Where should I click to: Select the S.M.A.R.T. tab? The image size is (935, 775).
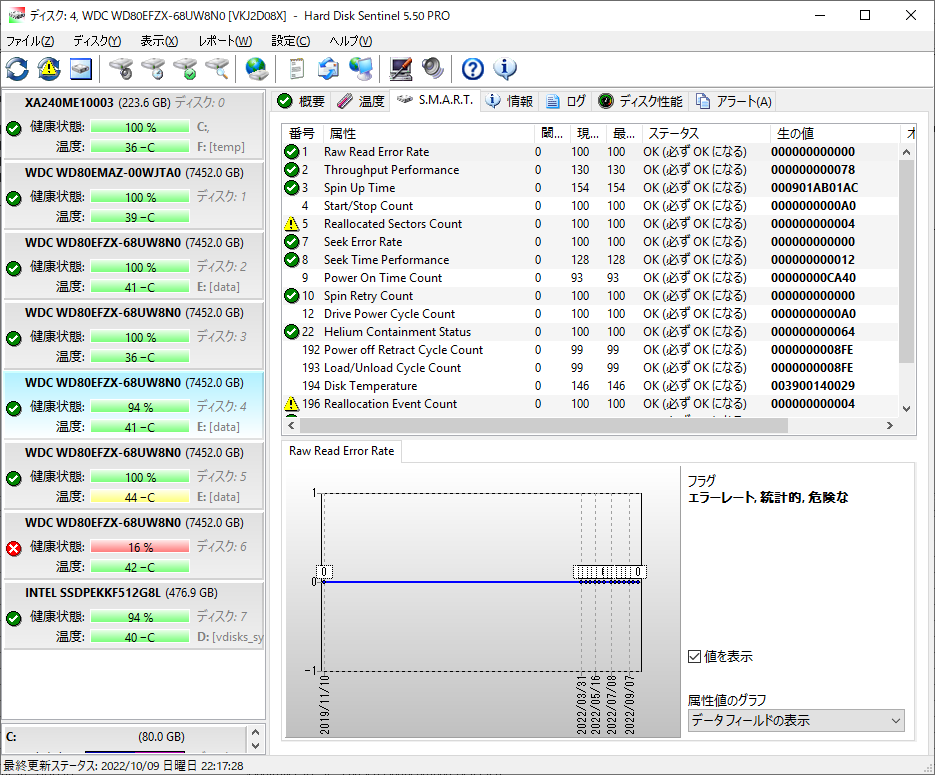click(435, 100)
